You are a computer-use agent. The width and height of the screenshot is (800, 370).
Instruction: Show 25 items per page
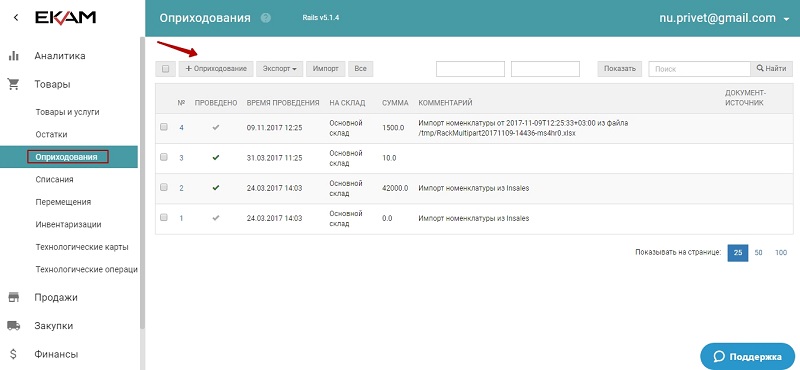tap(738, 253)
